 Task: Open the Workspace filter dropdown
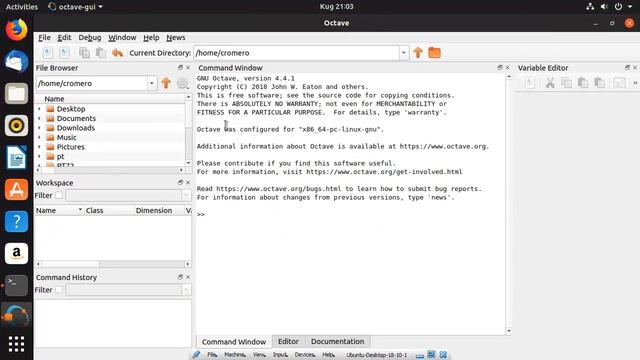[x=186, y=195]
